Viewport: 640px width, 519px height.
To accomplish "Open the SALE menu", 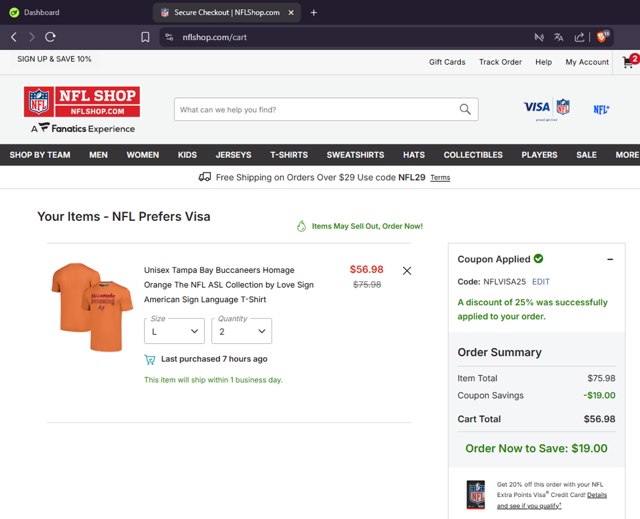I will [586, 155].
